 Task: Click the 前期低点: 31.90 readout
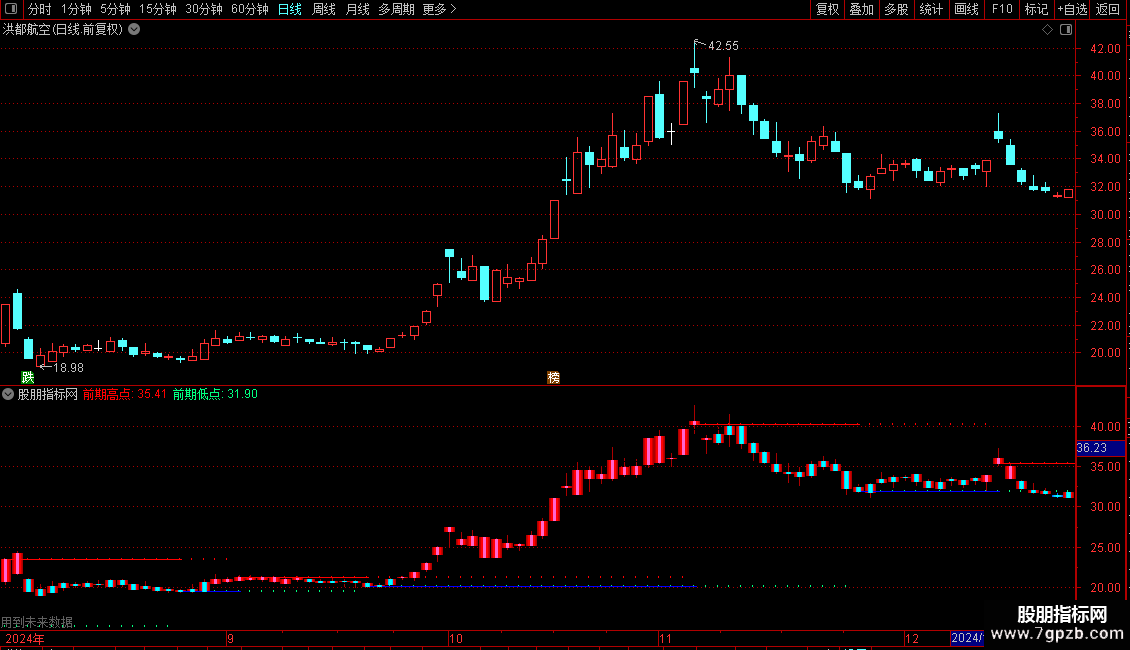click(215, 394)
